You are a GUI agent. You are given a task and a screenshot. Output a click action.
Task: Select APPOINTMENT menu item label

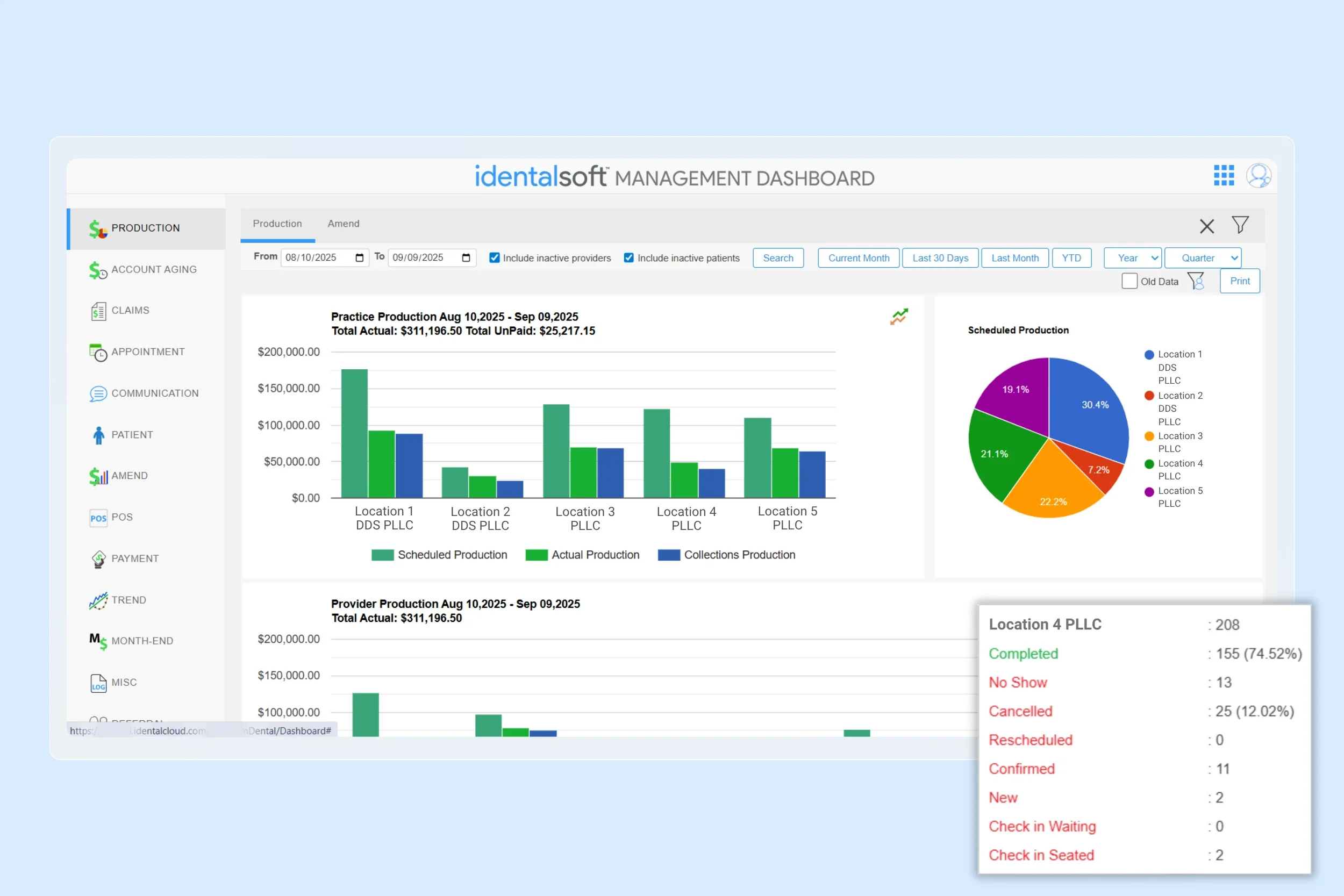coord(148,352)
